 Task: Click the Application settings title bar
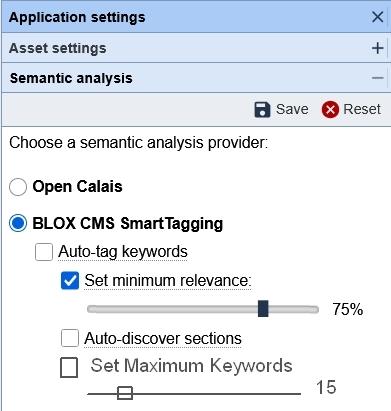195,17
